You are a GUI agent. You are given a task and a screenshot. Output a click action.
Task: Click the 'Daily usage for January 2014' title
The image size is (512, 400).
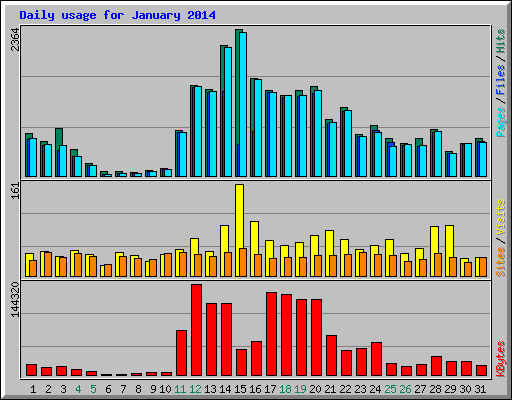click(117, 15)
